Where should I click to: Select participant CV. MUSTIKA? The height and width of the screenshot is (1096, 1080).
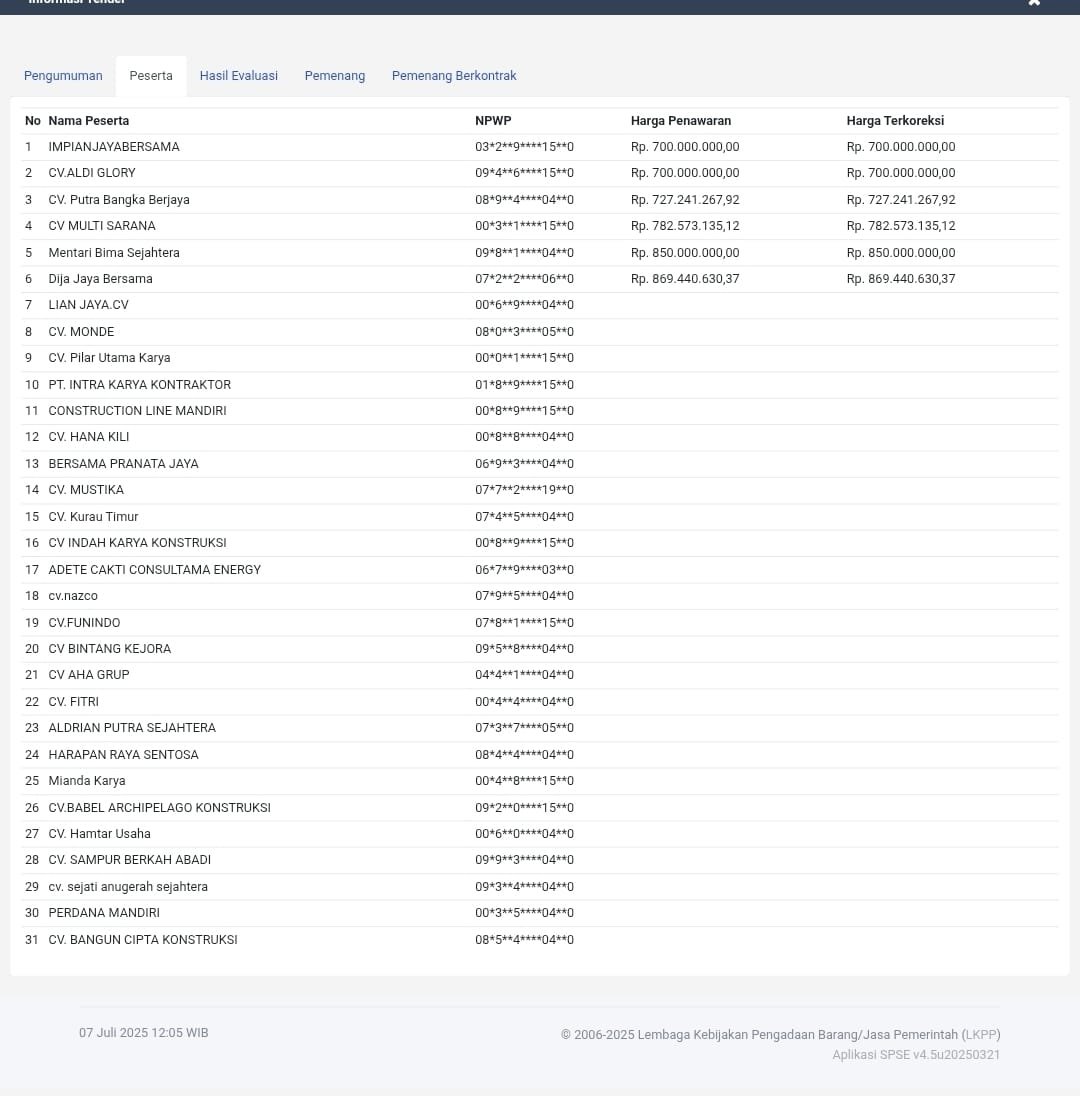86,490
